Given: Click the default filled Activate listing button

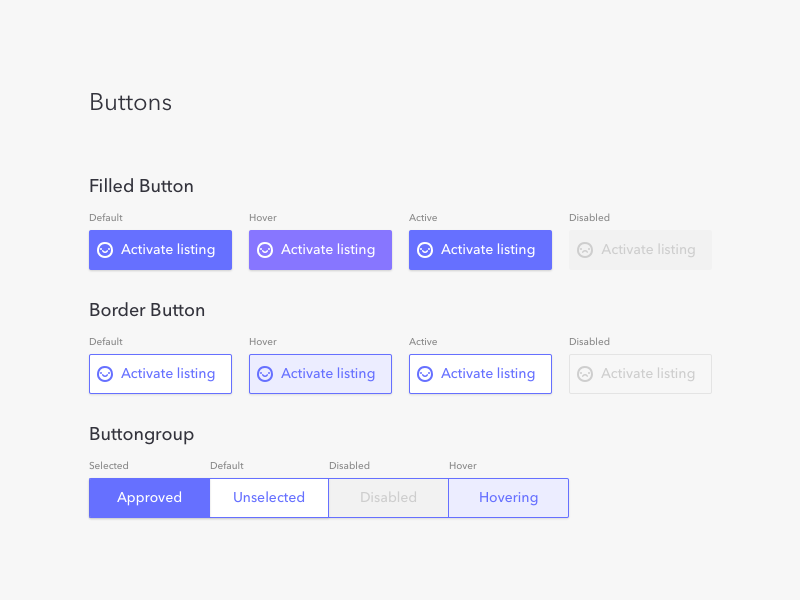Looking at the screenshot, I should point(160,250).
